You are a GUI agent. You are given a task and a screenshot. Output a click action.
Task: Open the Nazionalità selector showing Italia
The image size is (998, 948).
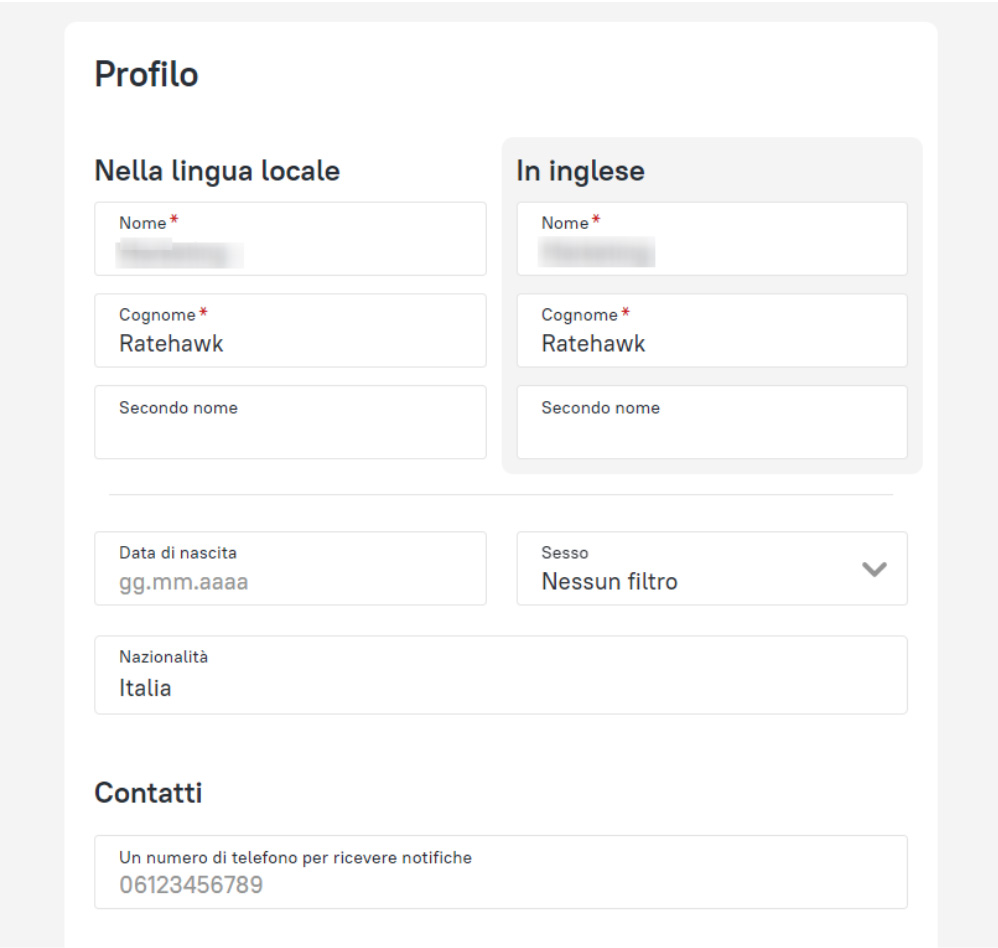(x=500, y=675)
